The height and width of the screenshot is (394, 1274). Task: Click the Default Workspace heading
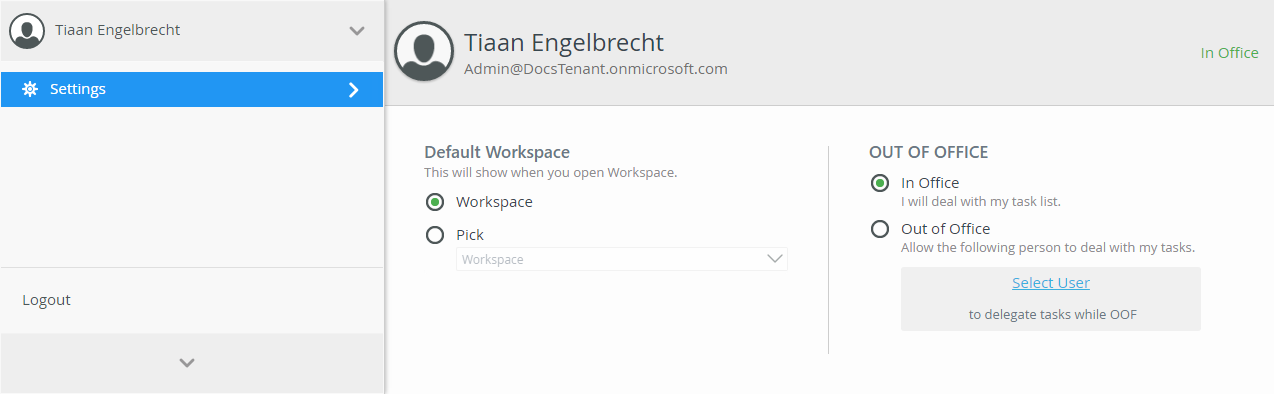tap(497, 152)
